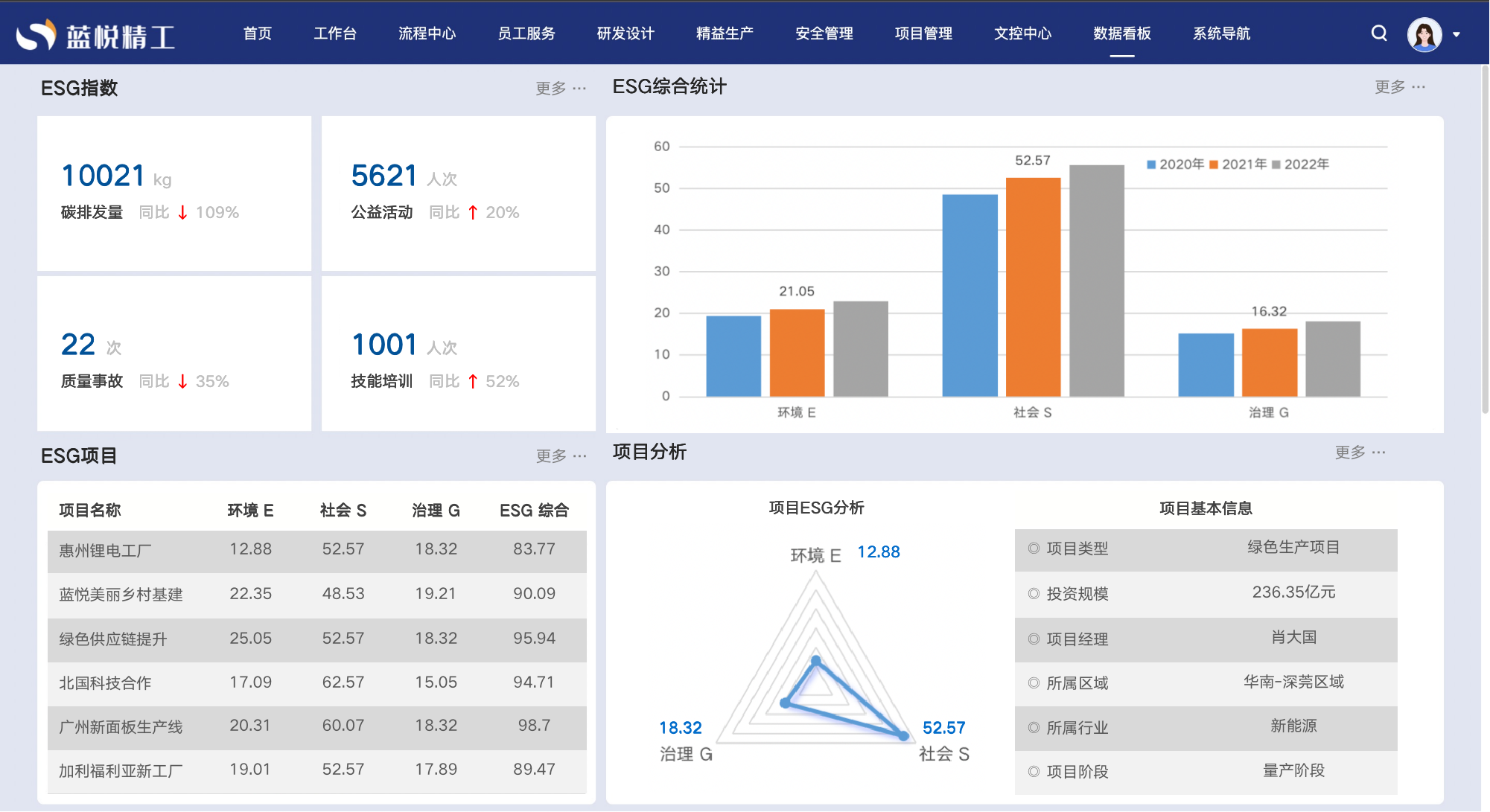Screen dimensions: 1490x812
Task: Select the 北国科技合作 project row
Action: pos(317,683)
